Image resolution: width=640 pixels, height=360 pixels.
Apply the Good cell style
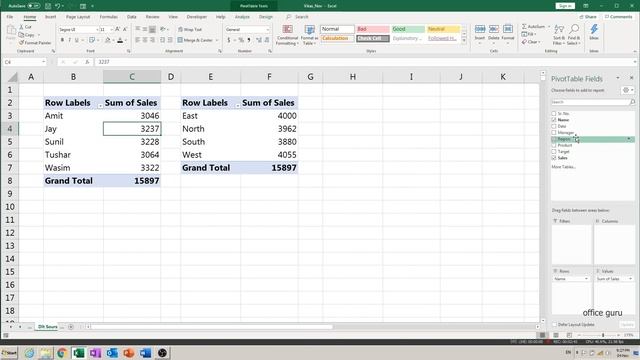(x=408, y=29)
